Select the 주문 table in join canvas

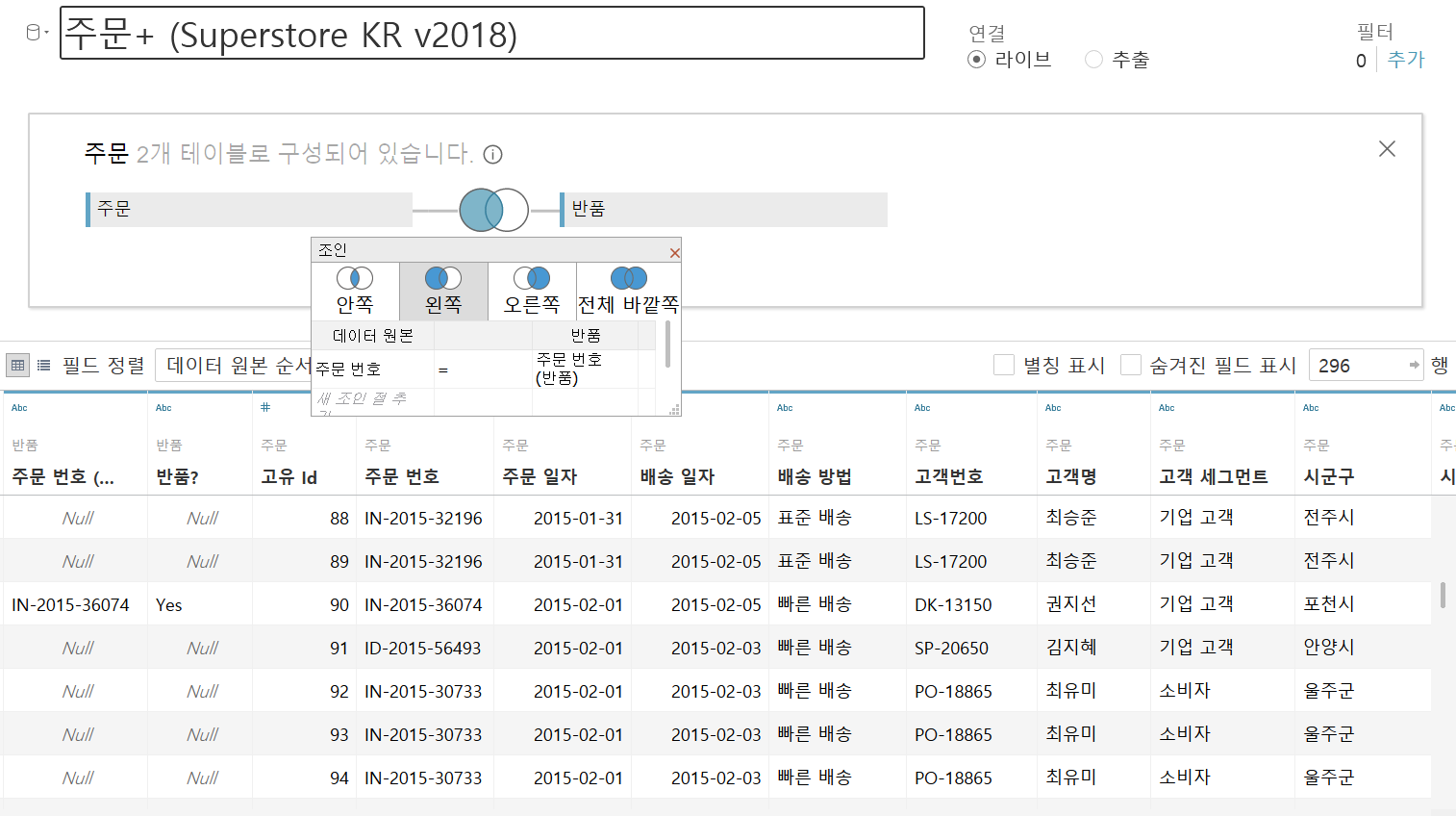[249, 210]
